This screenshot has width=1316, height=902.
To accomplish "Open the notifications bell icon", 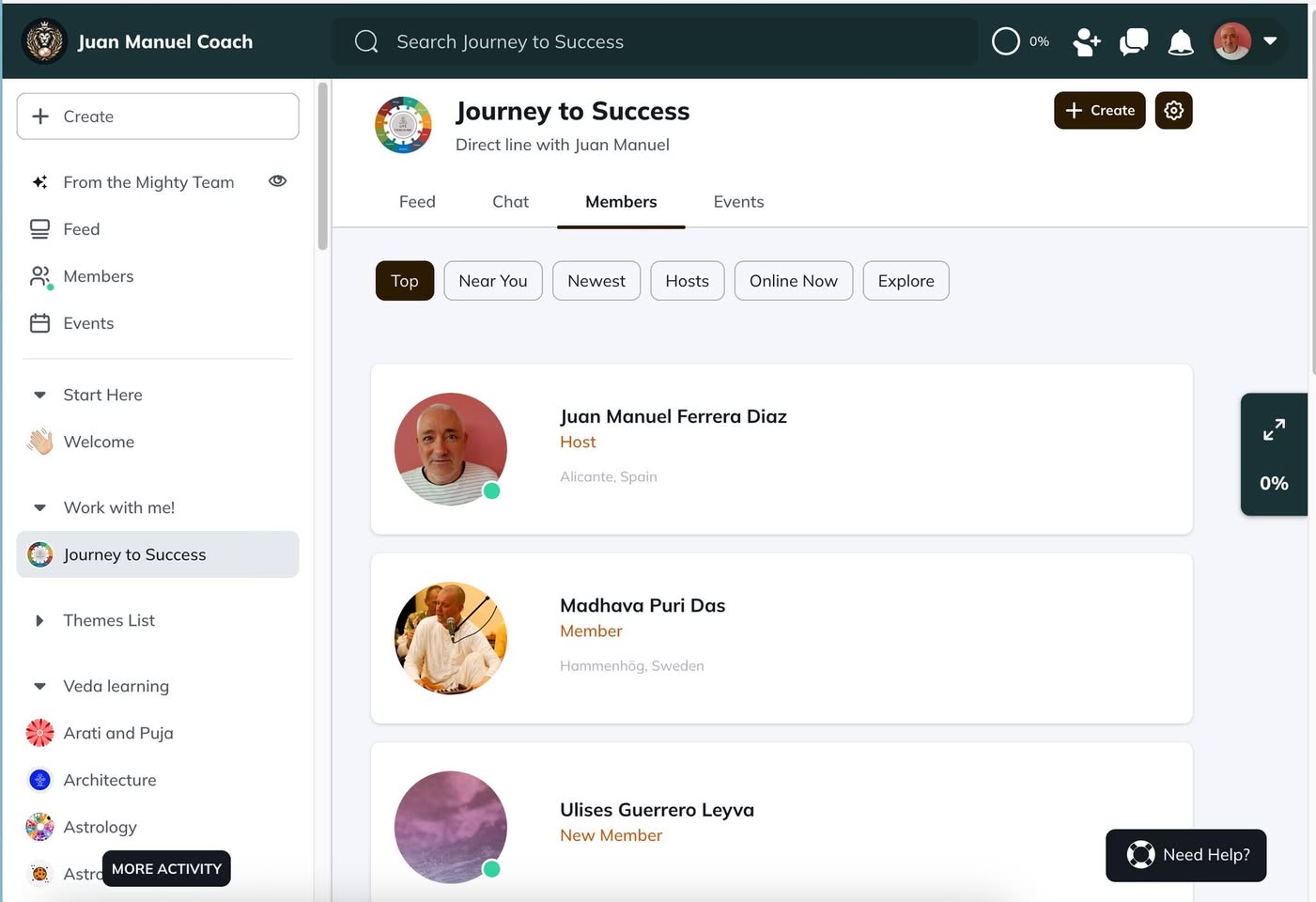I will pos(1180,42).
